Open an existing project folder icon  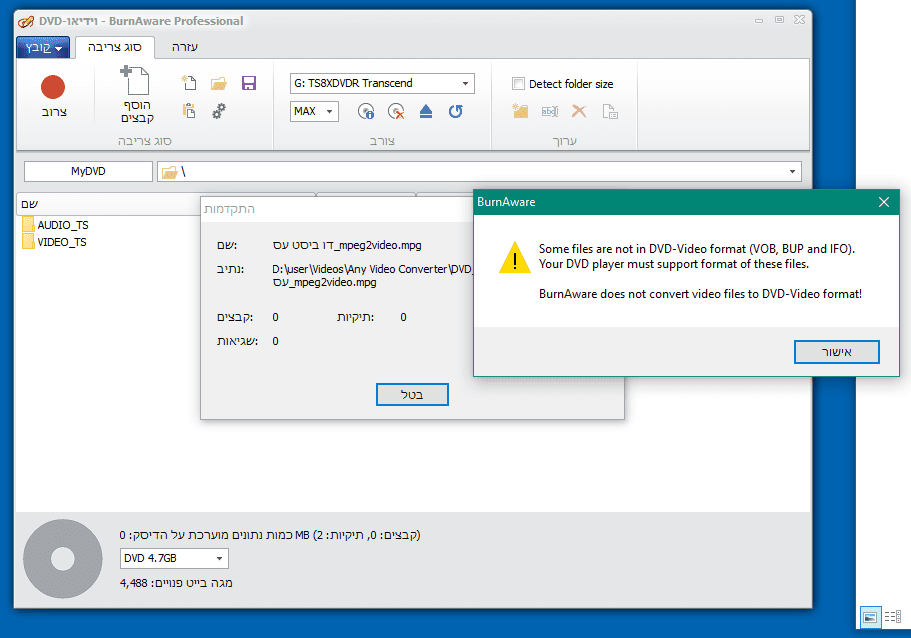218,83
